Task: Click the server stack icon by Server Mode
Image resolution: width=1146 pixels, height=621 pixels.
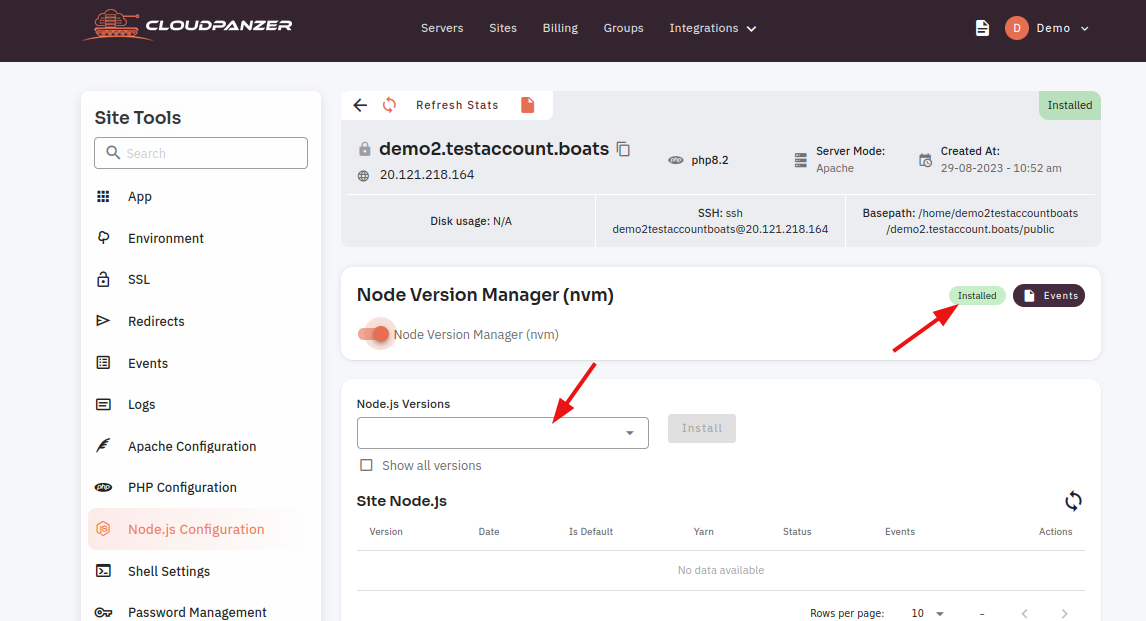Action: click(801, 160)
